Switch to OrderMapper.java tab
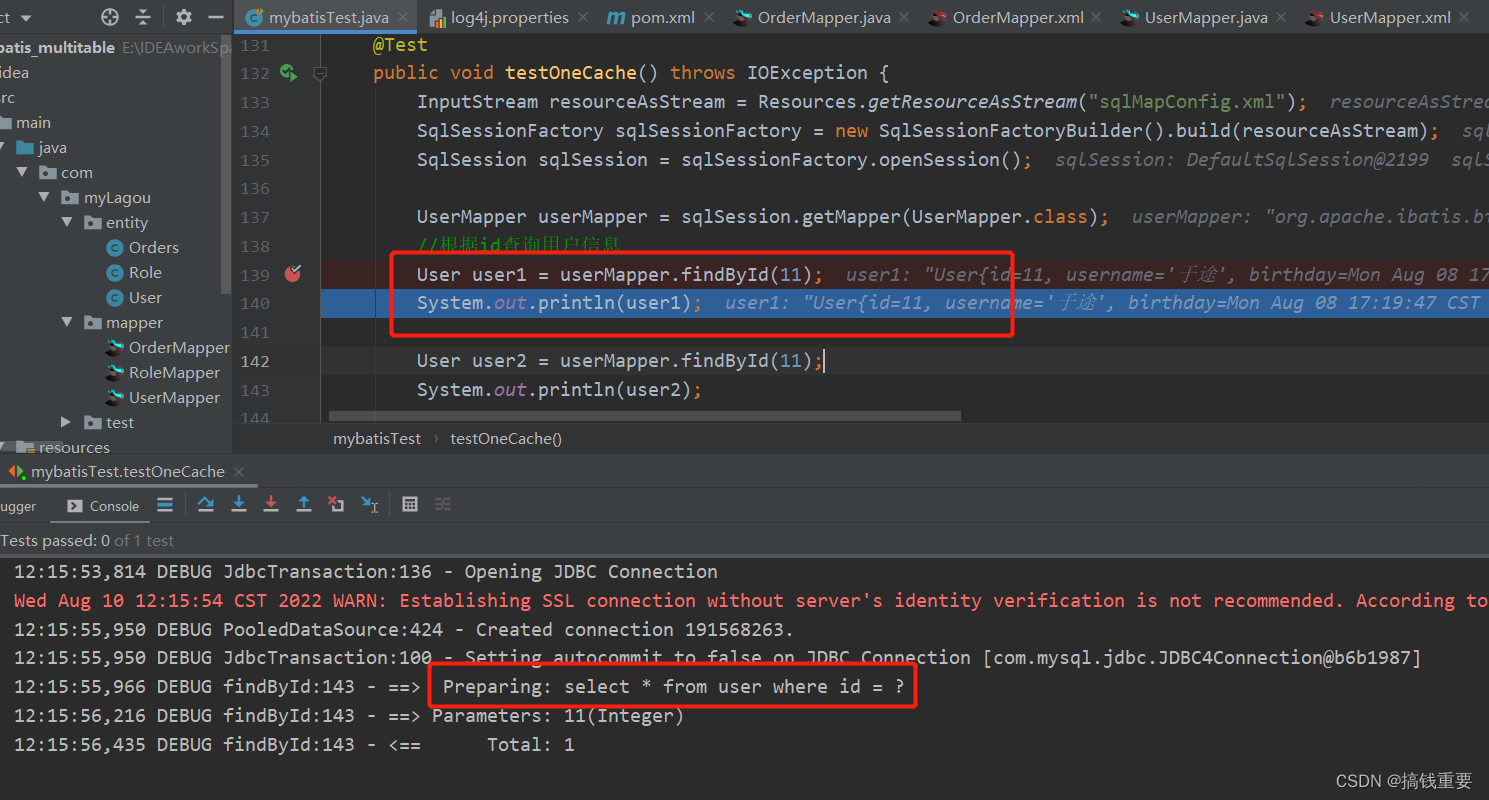 coord(823,18)
